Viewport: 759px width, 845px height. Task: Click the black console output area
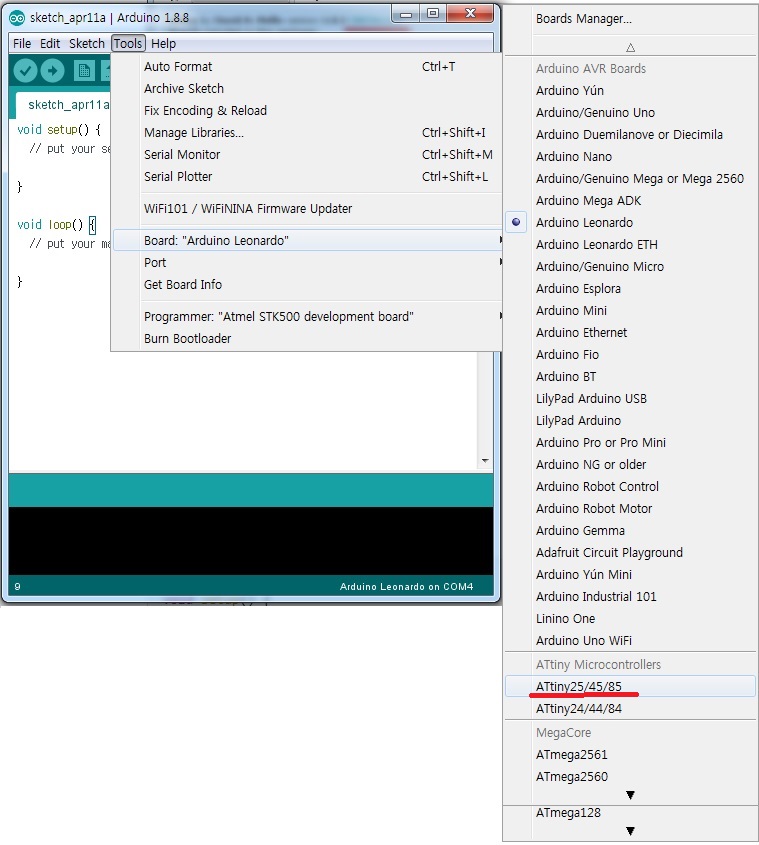pos(251,541)
